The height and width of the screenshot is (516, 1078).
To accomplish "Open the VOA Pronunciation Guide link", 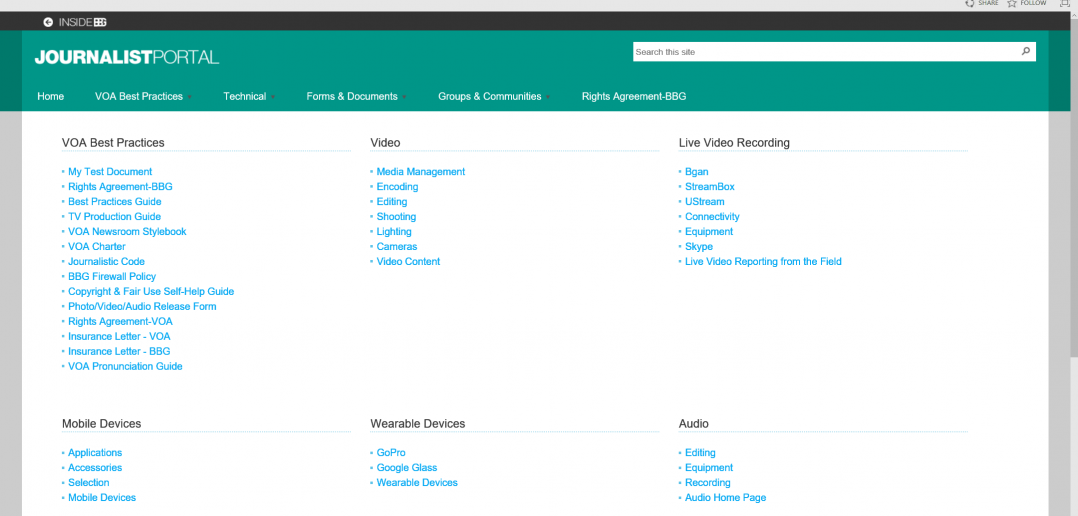I will [x=125, y=366].
